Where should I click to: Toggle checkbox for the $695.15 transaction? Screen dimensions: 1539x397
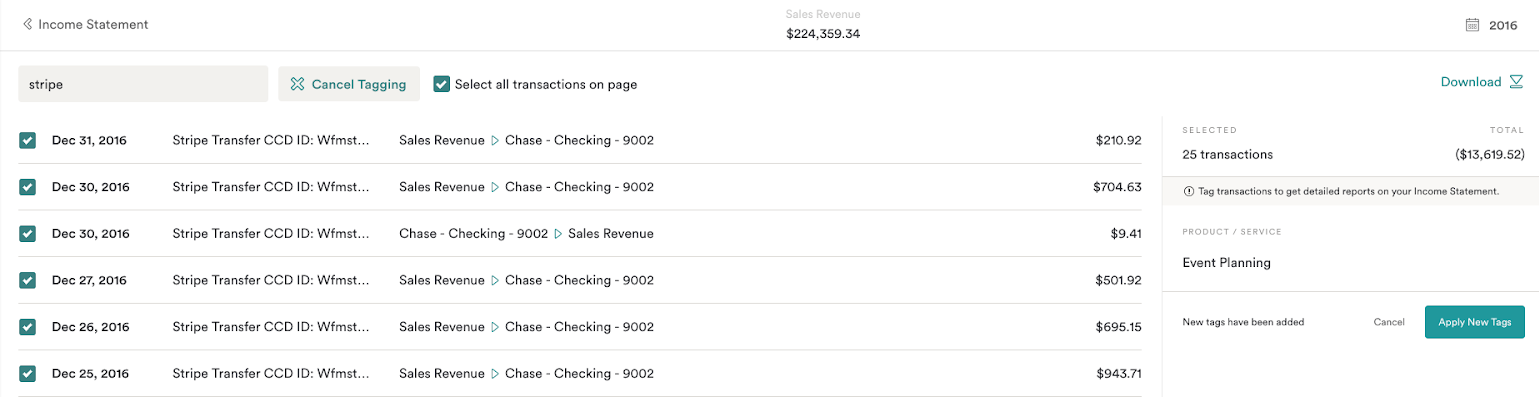click(x=28, y=327)
